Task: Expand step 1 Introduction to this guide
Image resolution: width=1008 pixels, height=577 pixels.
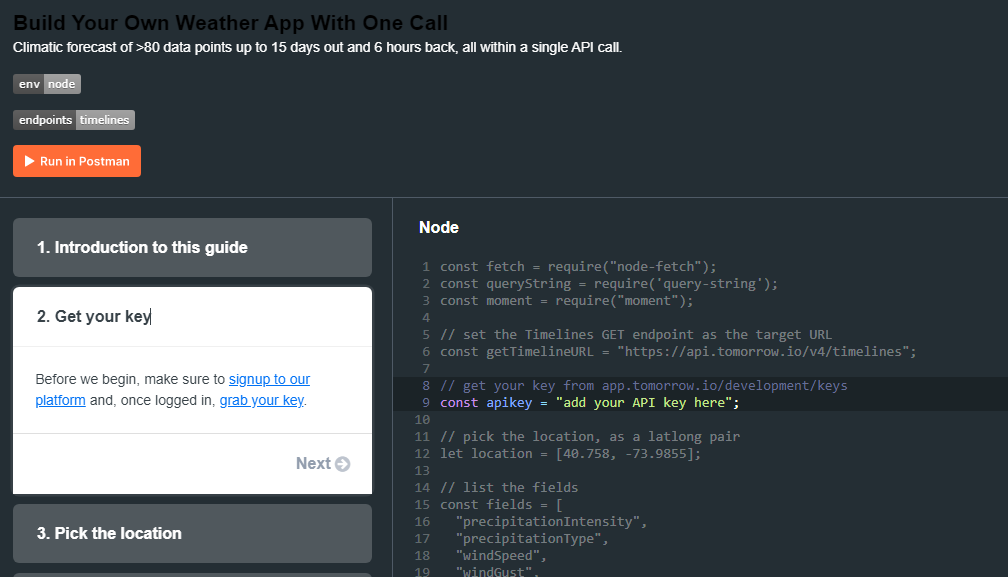Action: 192,247
